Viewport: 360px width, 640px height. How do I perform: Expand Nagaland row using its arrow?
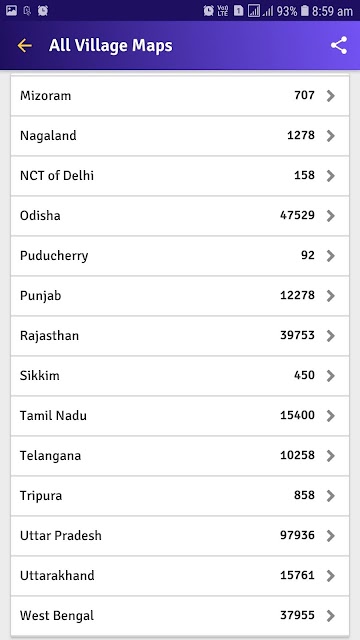(x=331, y=136)
